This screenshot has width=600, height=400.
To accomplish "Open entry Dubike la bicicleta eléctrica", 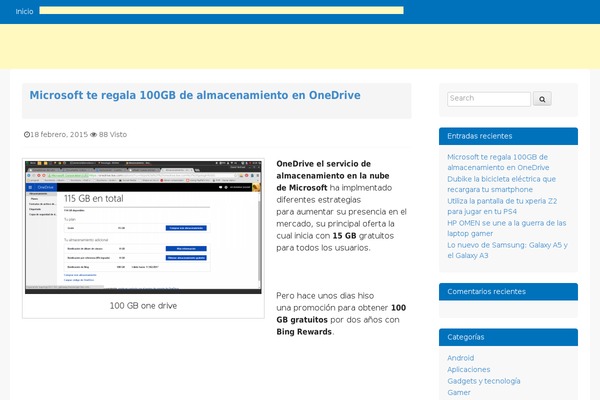I will pos(501,184).
